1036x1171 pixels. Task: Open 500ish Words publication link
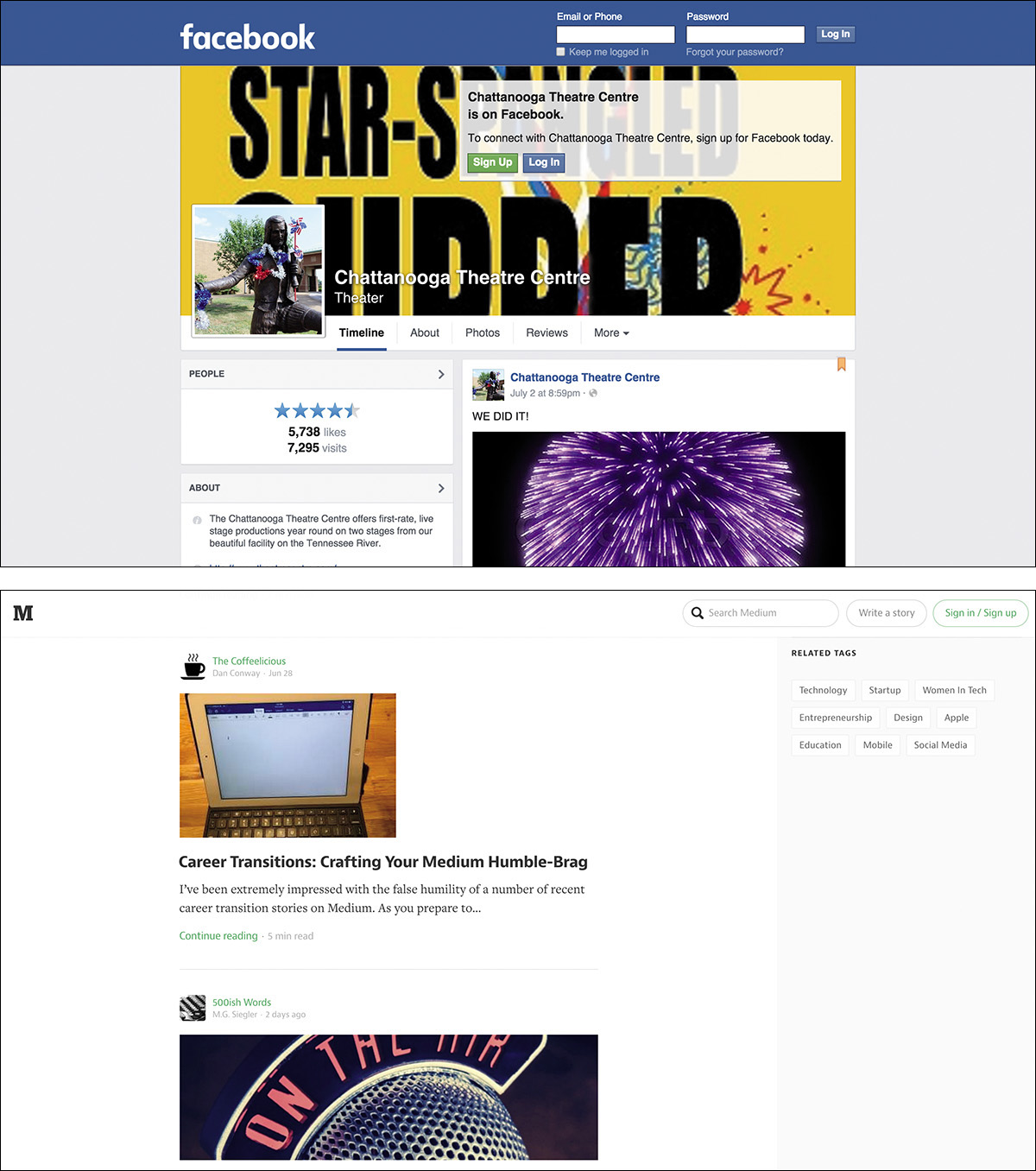tap(242, 1003)
